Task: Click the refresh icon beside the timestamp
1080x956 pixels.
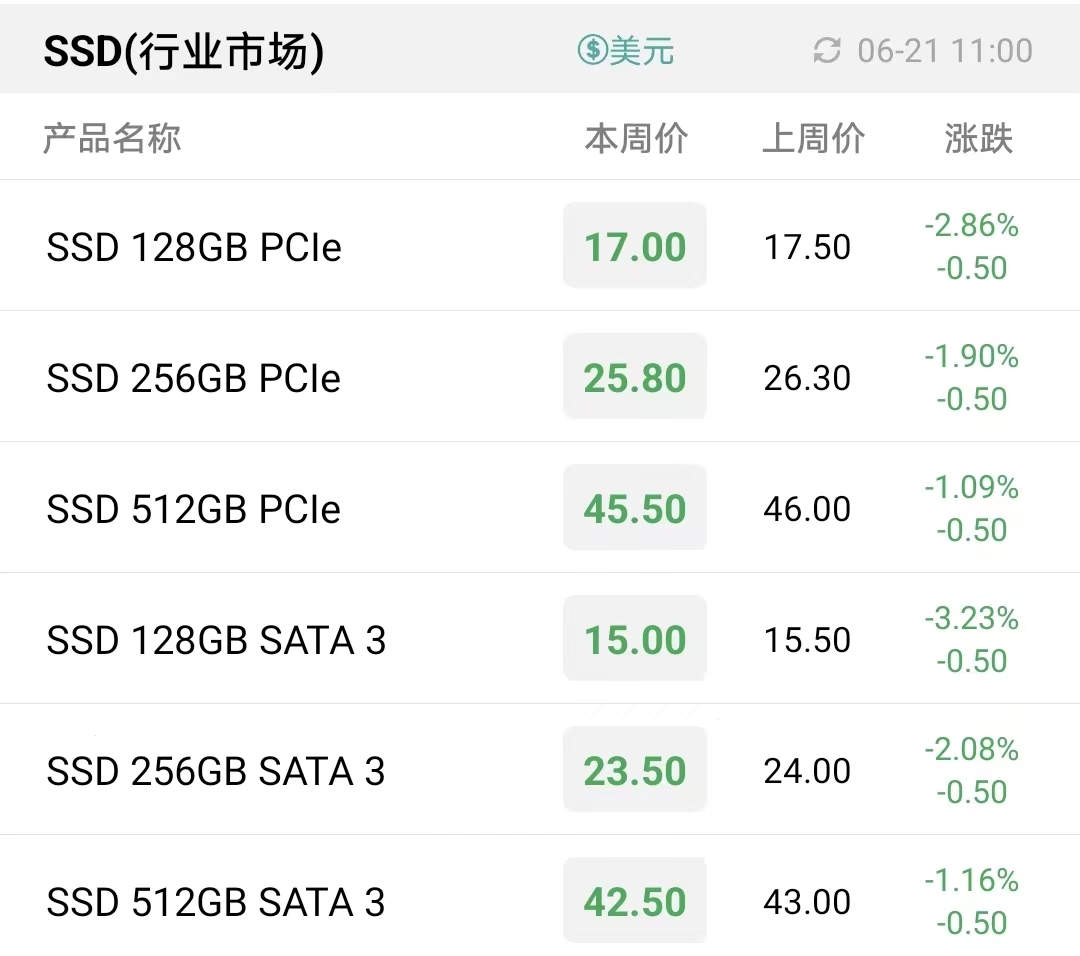Action: 827,51
